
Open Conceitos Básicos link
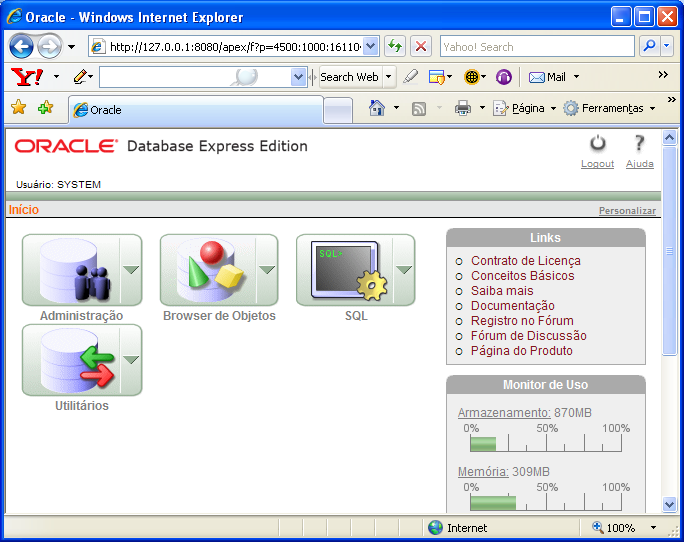522,276
